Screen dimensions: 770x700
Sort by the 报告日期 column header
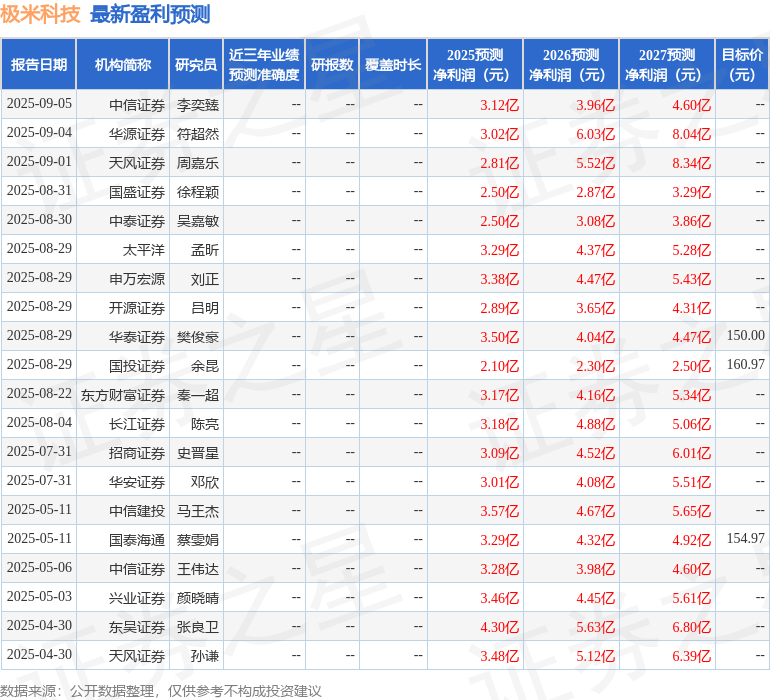pos(39,65)
